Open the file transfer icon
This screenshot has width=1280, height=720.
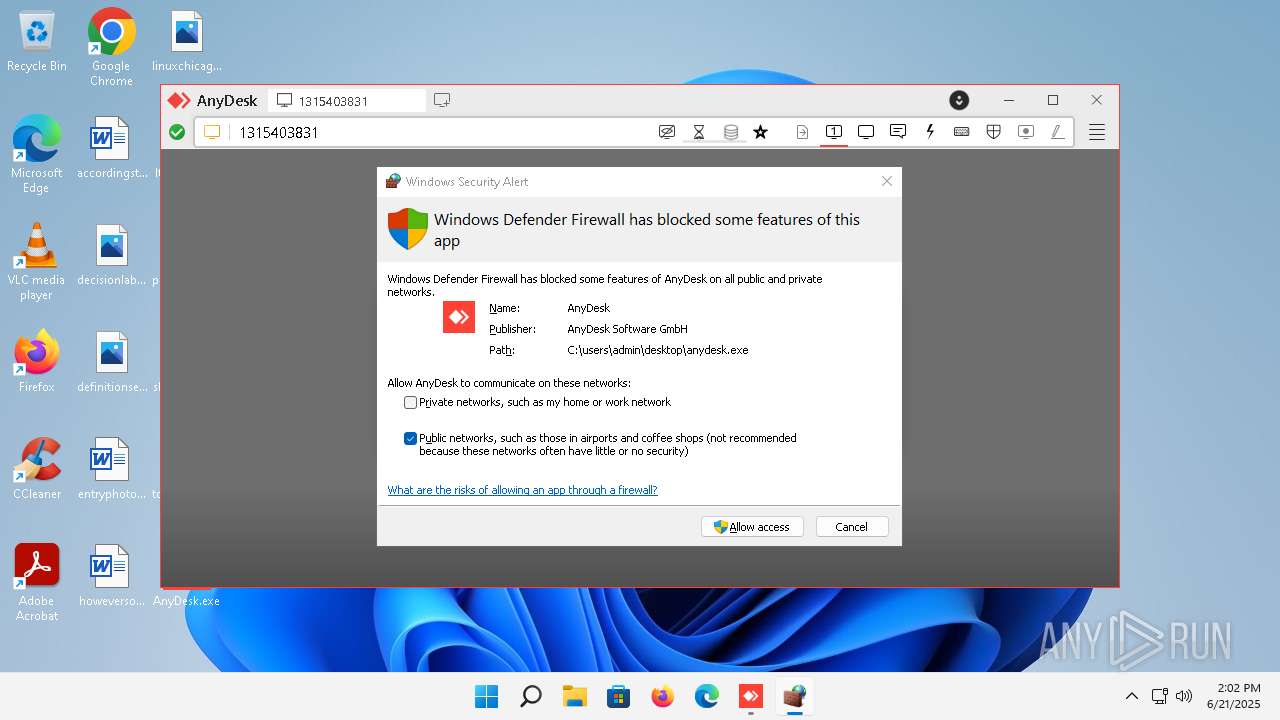(802, 132)
